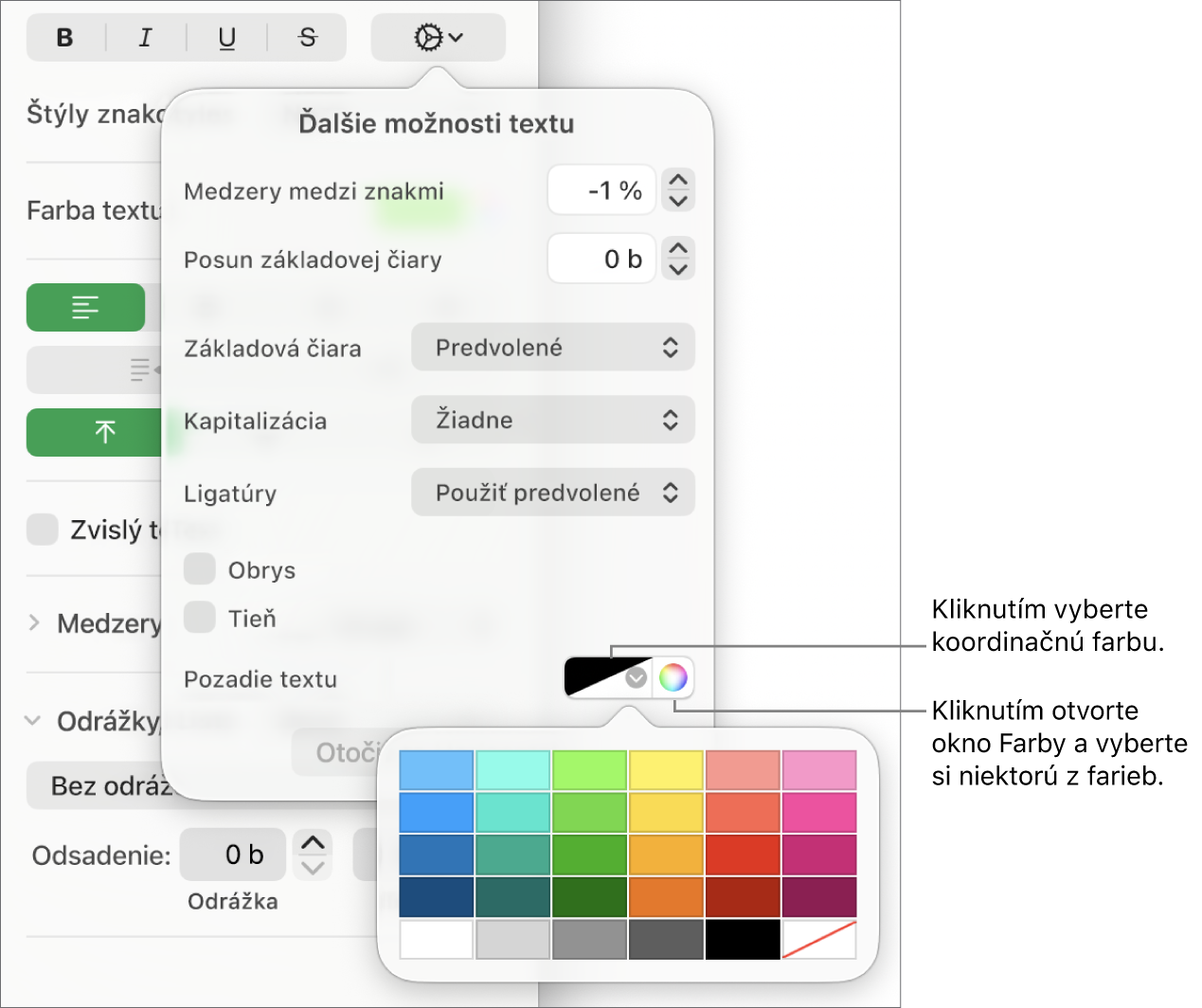1202x1008 pixels.
Task: Toggle the Zvislý text checkbox
Action: click(x=43, y=530)
